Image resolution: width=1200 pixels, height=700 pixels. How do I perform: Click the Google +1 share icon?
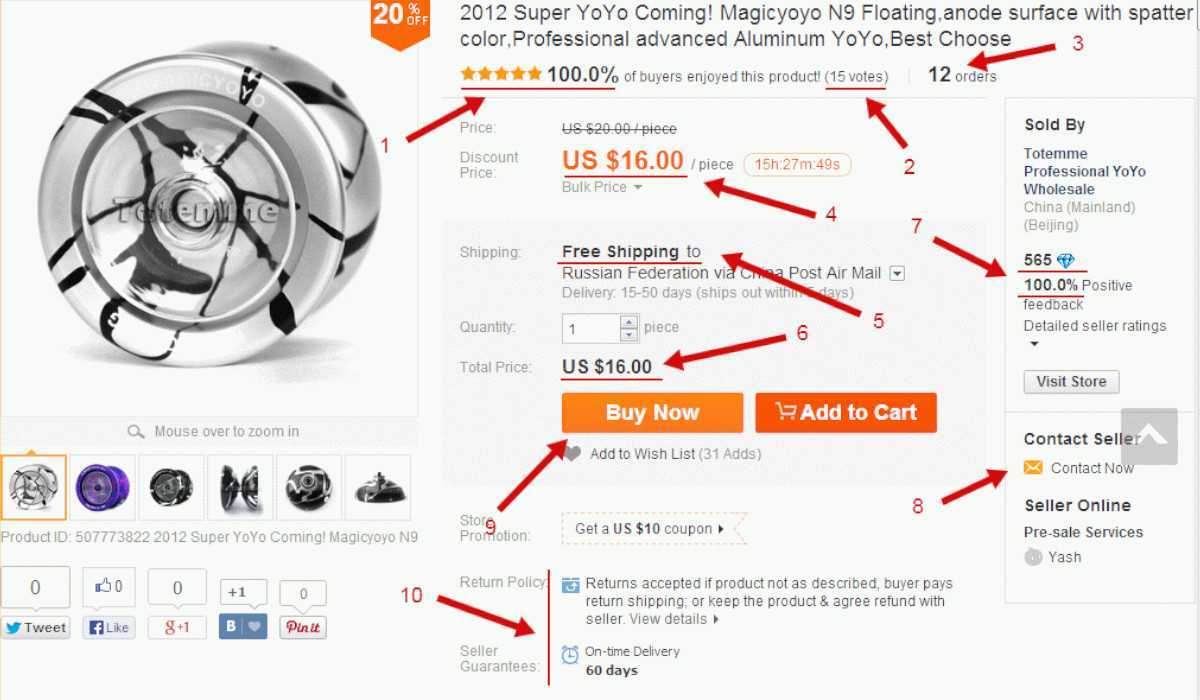pyautogui.click(x=177, y=628)
